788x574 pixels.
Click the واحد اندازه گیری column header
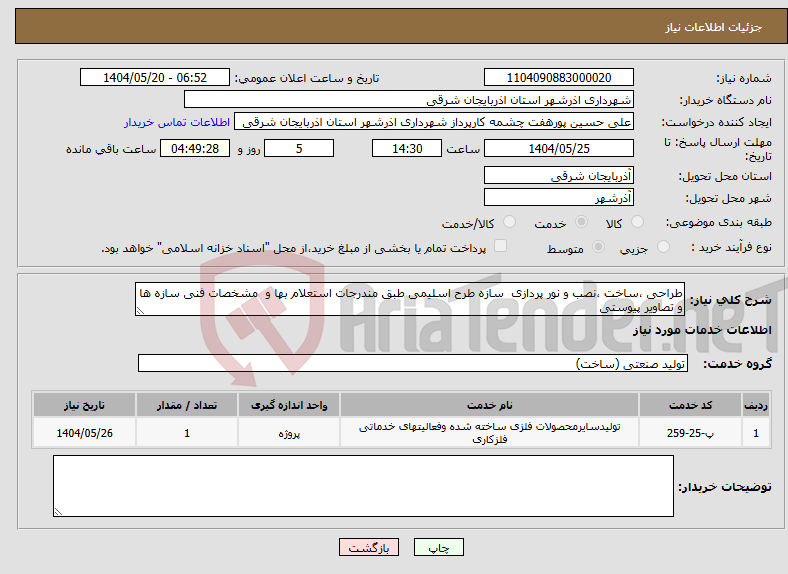coord(289,405)
